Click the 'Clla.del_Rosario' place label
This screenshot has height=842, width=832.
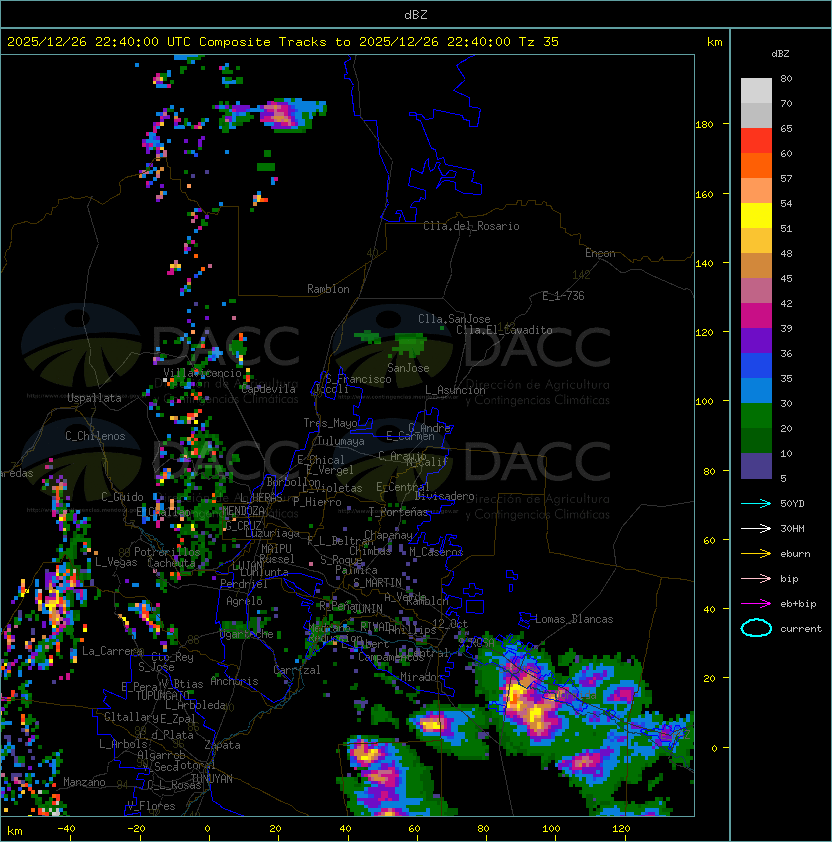click(471, 226)
